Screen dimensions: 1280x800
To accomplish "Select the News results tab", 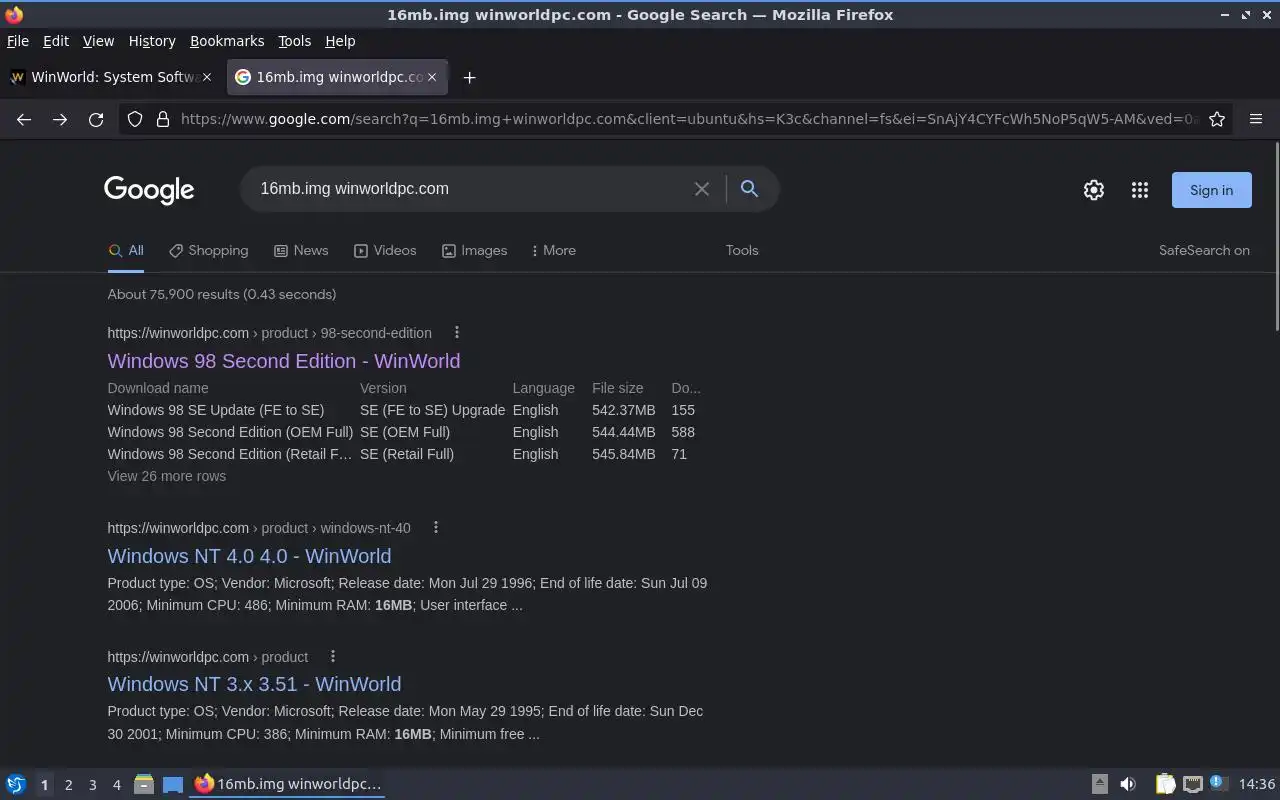I will pos(301,250).
